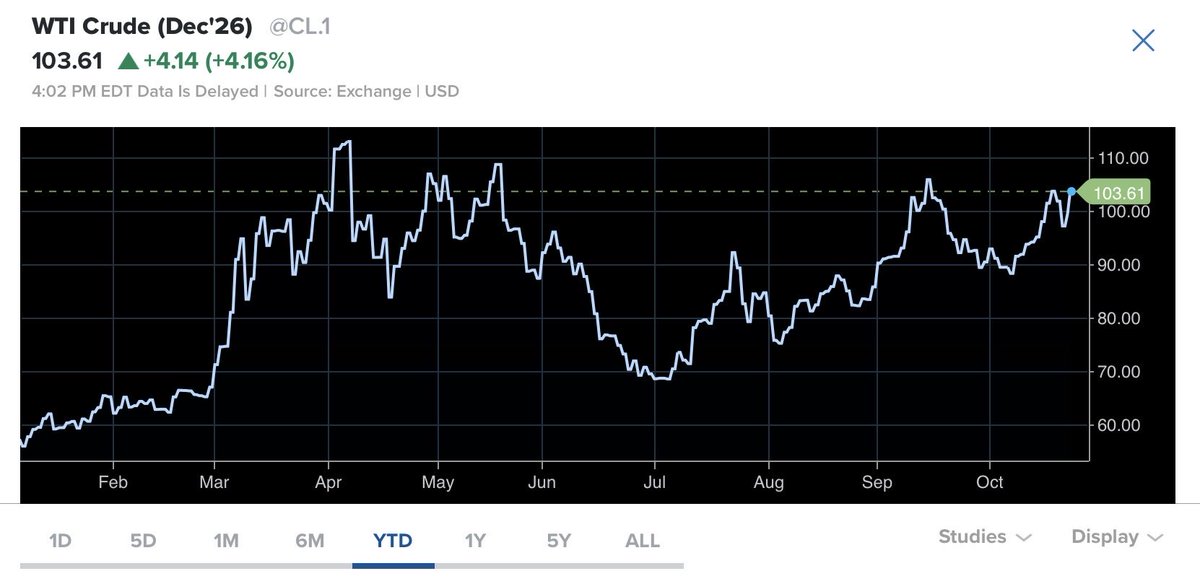This screenshot has height=584, width=1200.
Task: Click the 4:02 PM EDT delayed data note
Action: click(147, 91)
